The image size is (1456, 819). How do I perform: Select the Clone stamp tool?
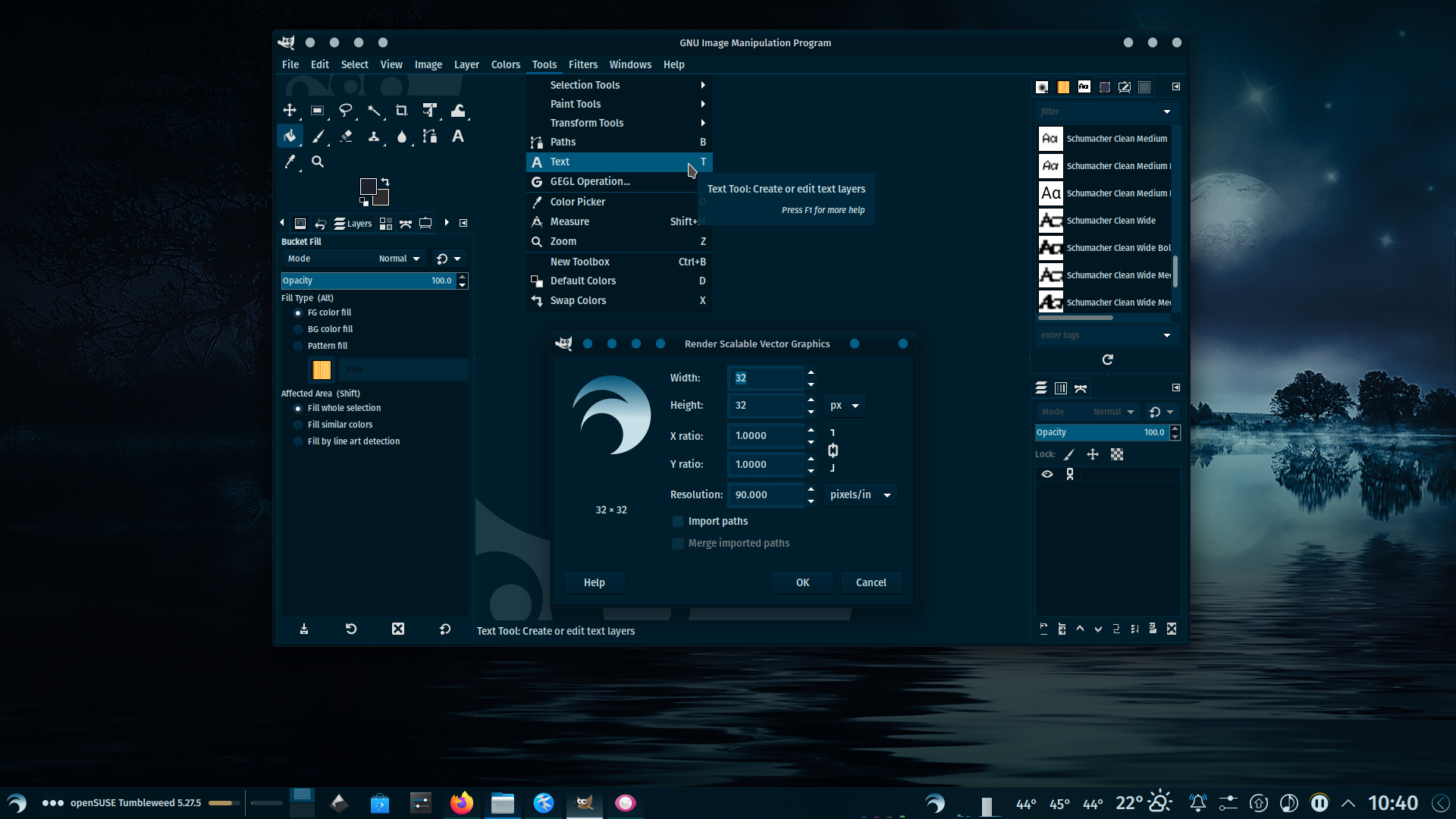374,136
